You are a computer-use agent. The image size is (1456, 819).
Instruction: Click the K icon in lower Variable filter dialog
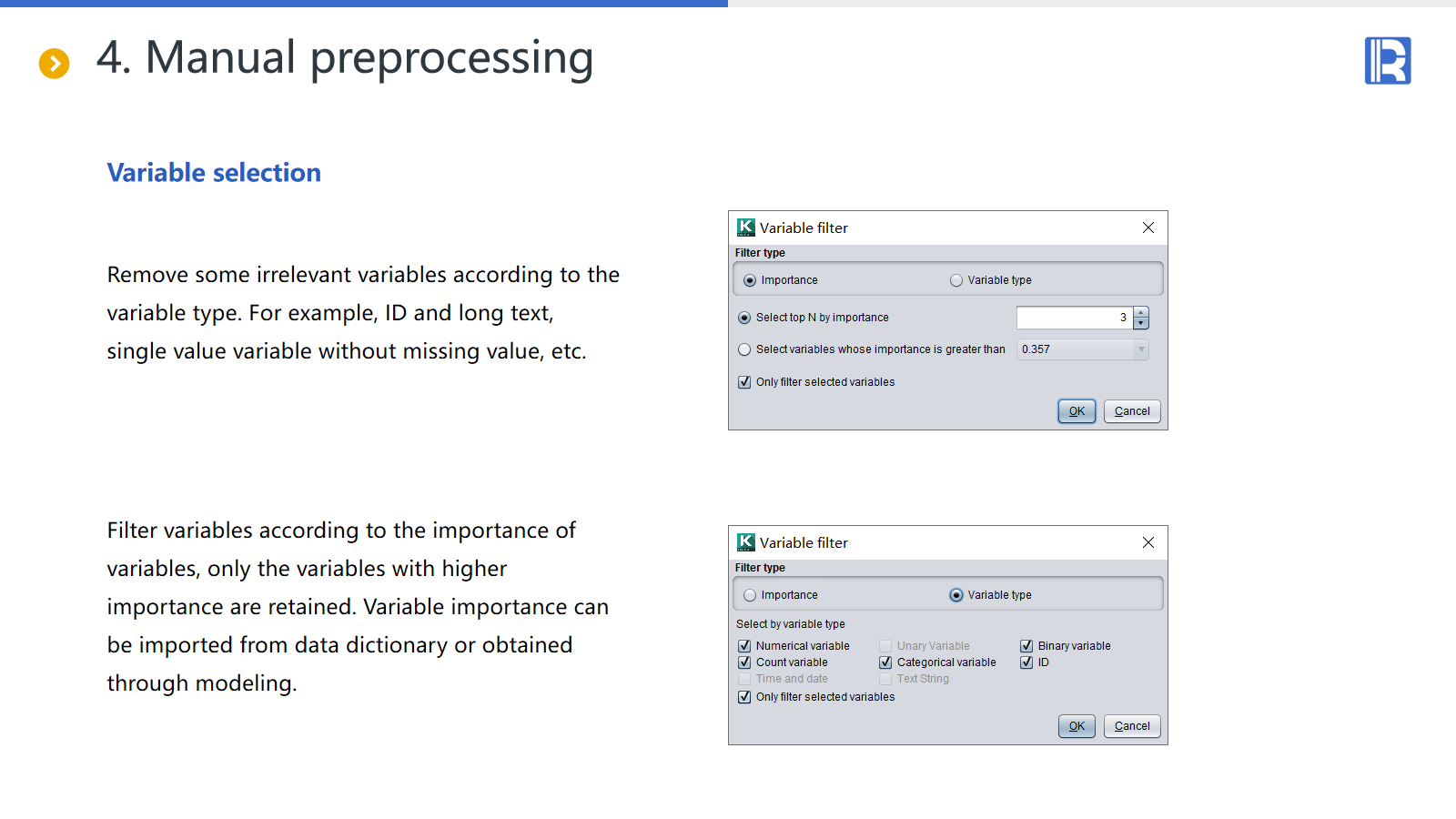point(746,542)
